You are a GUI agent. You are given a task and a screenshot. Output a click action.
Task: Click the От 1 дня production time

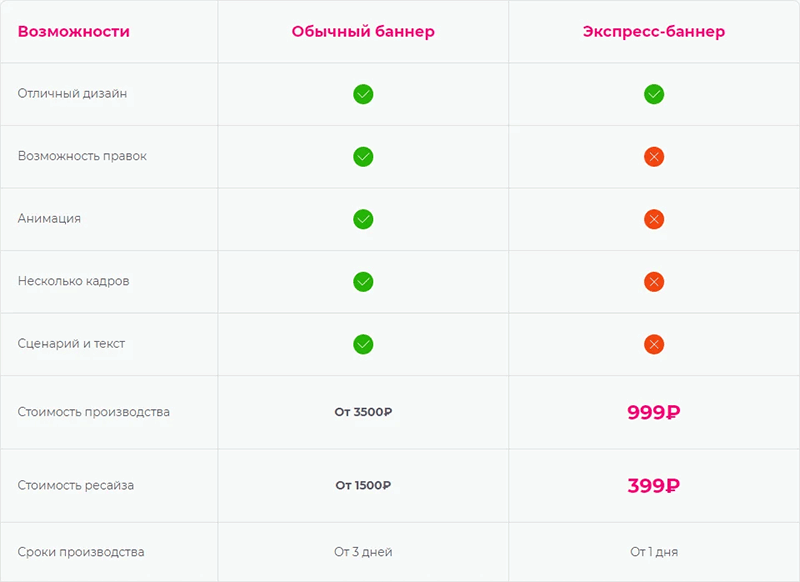point(654,552)
